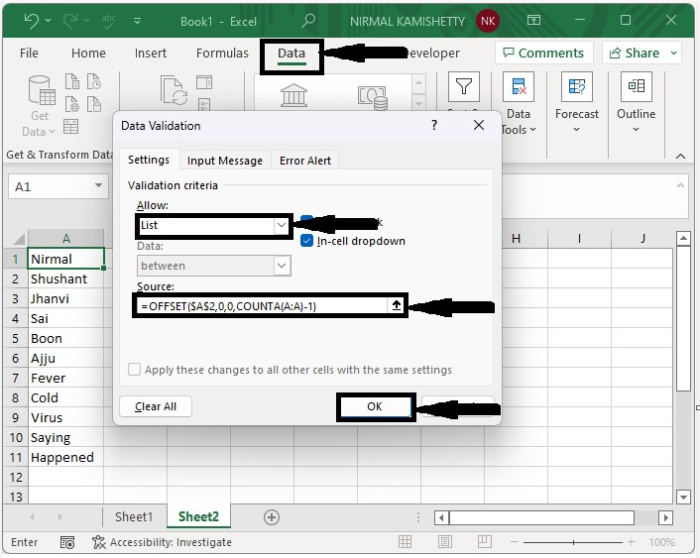Screen dimensions: 700x558
Task: Click the Source formula input field
Action: coord(260,306)
